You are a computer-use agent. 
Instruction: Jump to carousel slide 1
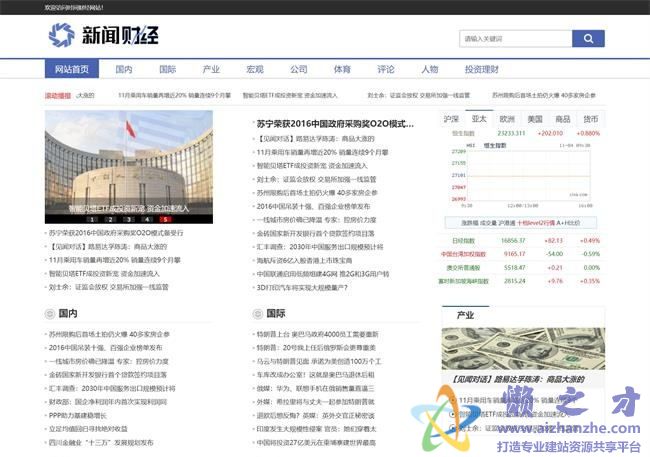tap(92, 219)
